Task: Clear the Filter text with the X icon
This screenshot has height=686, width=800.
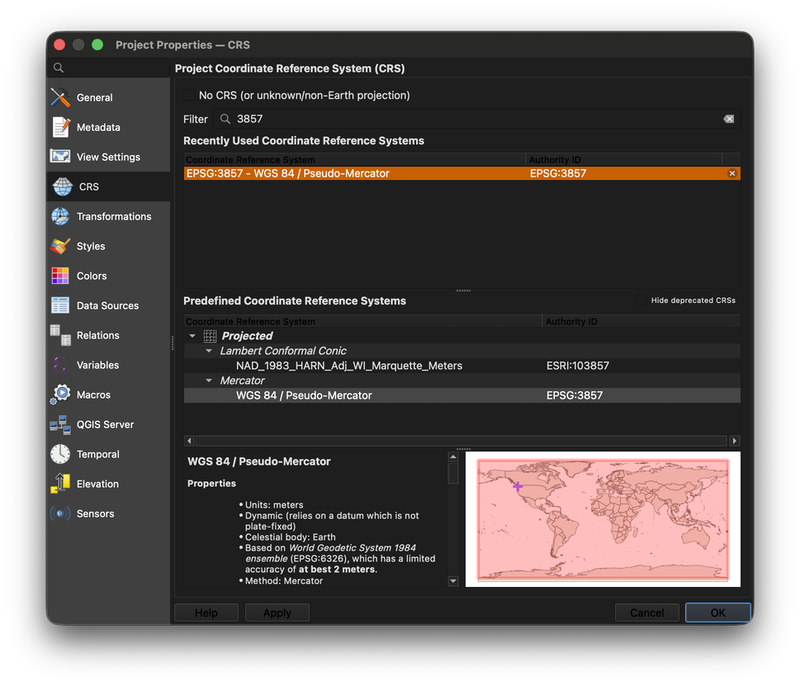Action: pos(729,119)
